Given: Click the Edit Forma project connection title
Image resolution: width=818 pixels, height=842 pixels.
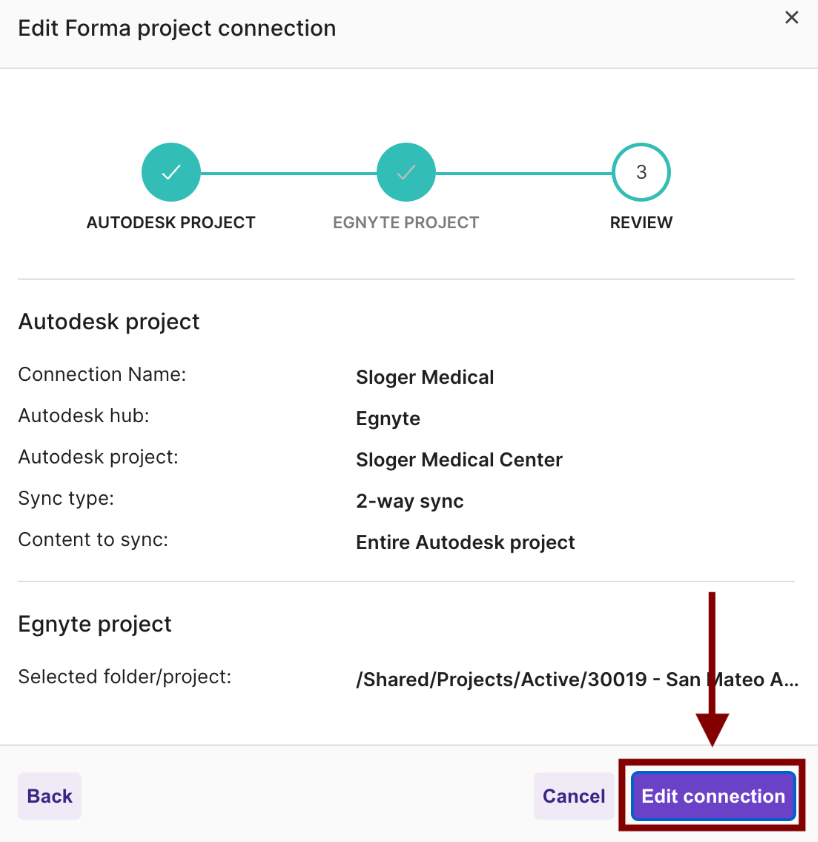Looking at the screenshot, I should pyautogui.click(x=177, y=28).
